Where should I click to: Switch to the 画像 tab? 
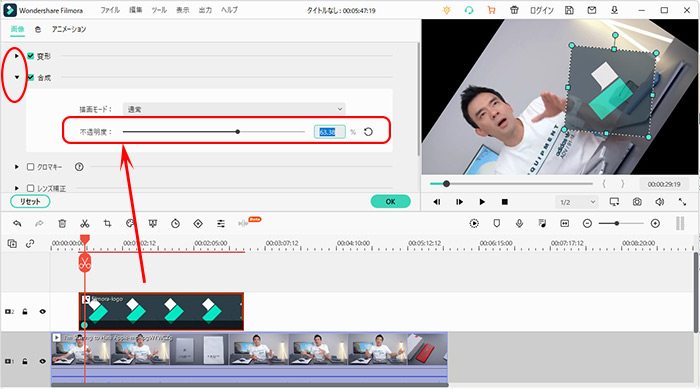(x=17, y=29)
